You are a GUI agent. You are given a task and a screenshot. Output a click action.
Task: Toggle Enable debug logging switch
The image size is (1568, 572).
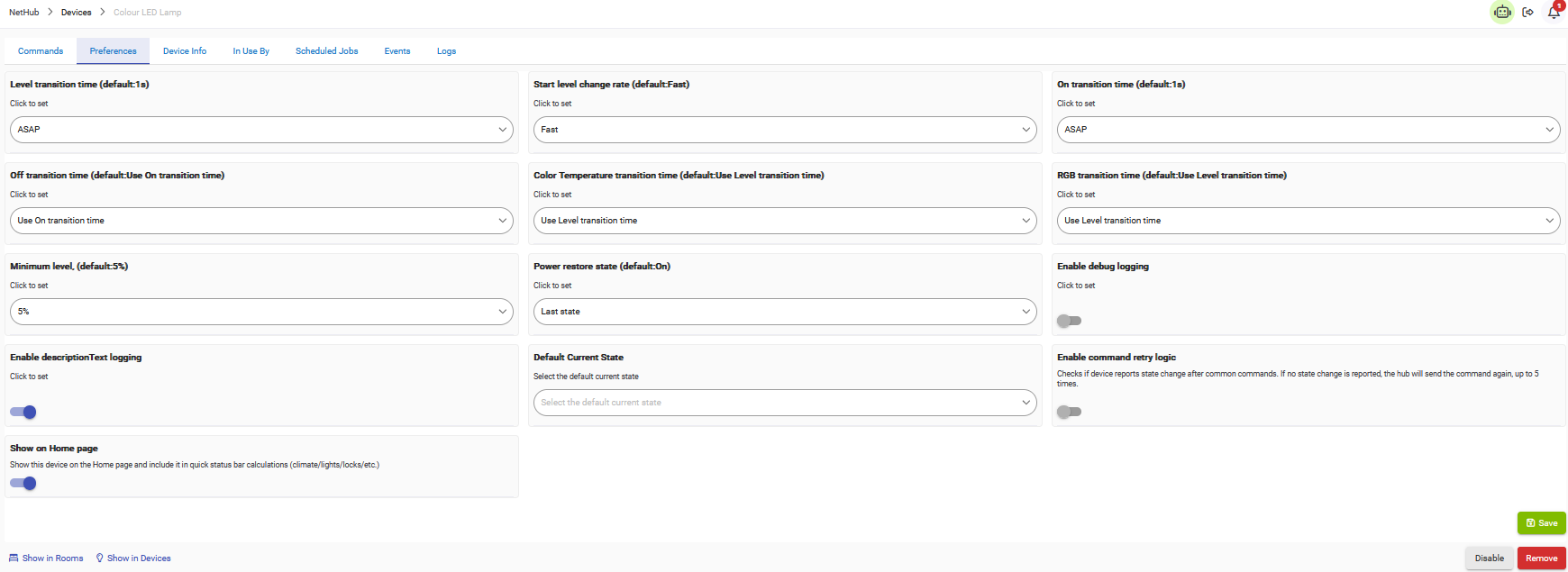pos(1069,321)
